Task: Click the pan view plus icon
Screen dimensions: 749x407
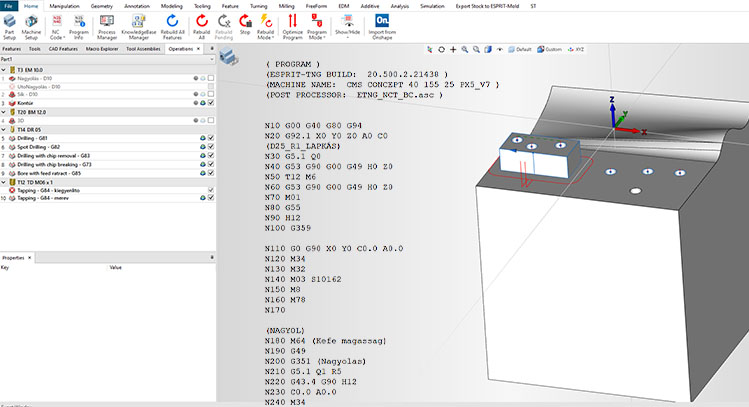Action: coord(453,49)
